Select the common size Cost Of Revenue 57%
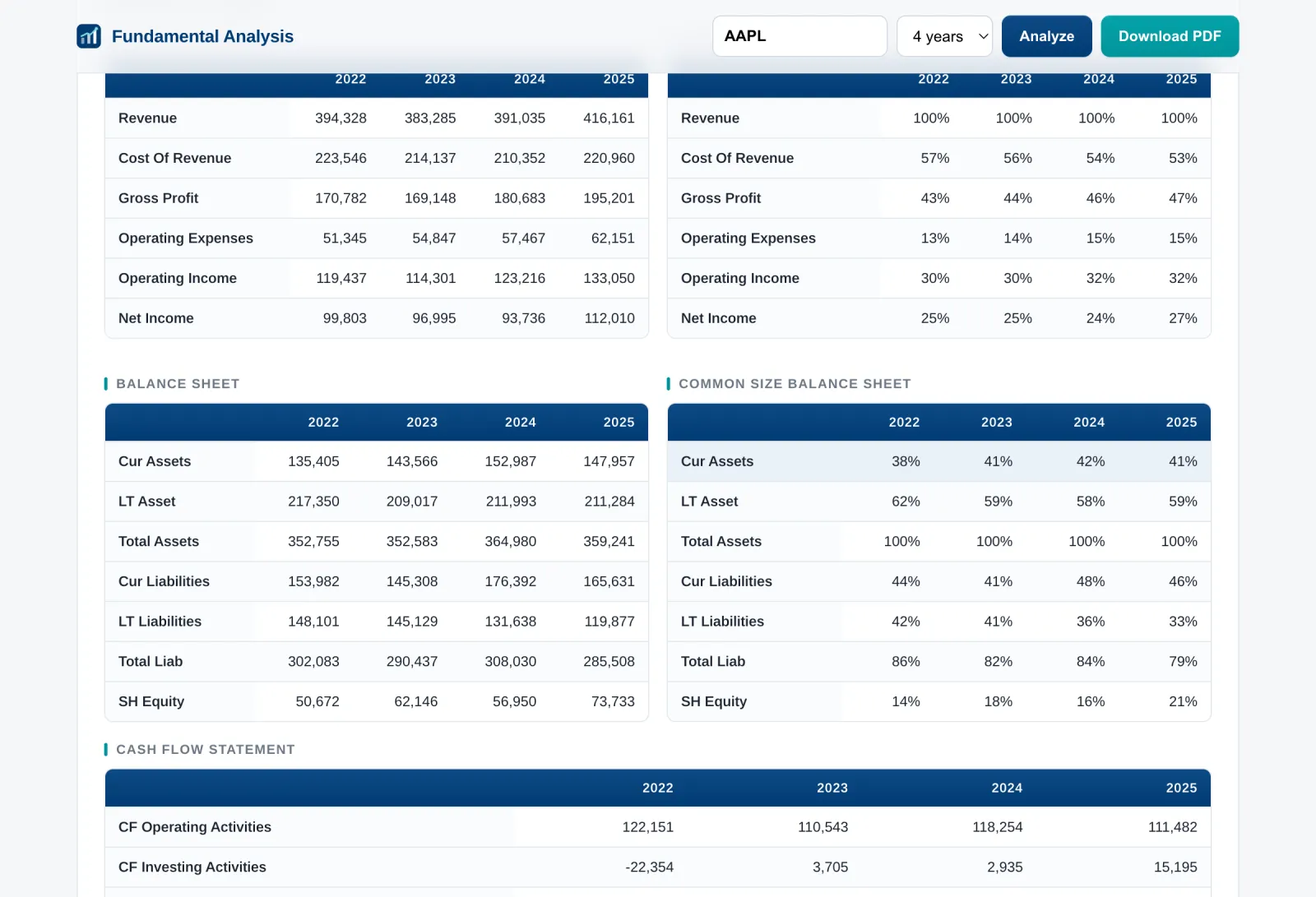1316x897 pixels. (935, 158)
